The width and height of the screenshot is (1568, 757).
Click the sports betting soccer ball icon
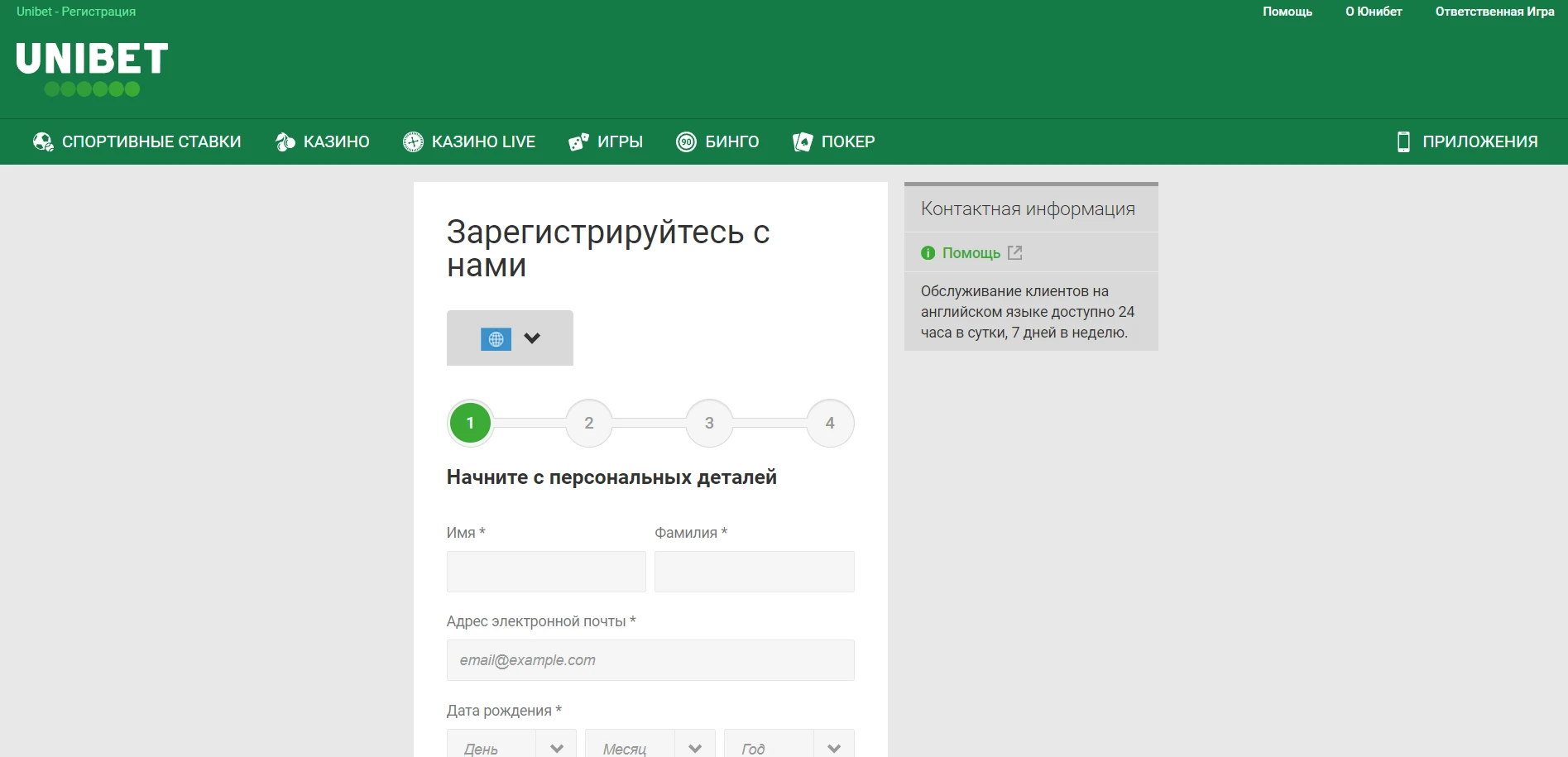click(x=43, y=142)
